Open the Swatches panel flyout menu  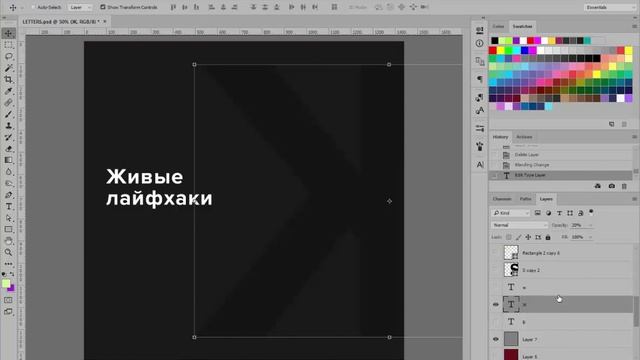[634, 26]
